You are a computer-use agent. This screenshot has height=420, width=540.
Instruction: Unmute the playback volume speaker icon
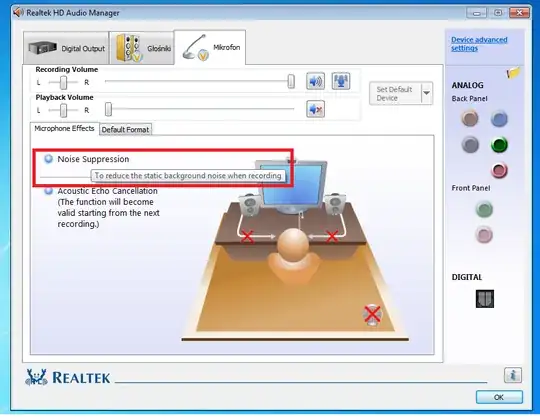point(315,109)
